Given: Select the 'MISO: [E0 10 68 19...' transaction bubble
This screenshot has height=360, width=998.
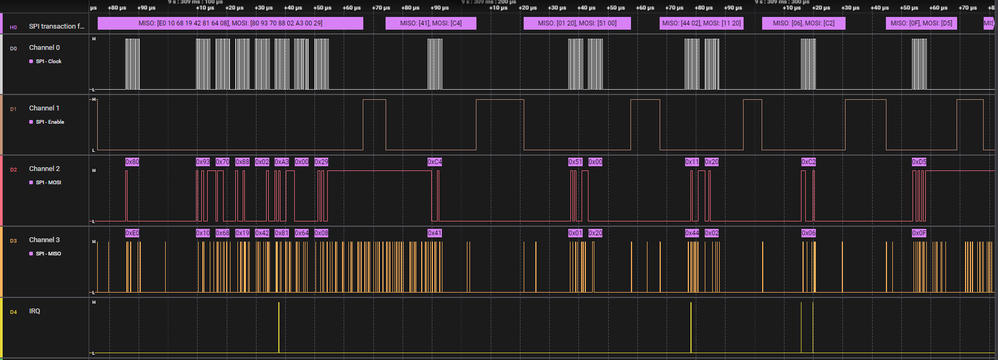Looking at the screenshot, I should coord(230,24).
